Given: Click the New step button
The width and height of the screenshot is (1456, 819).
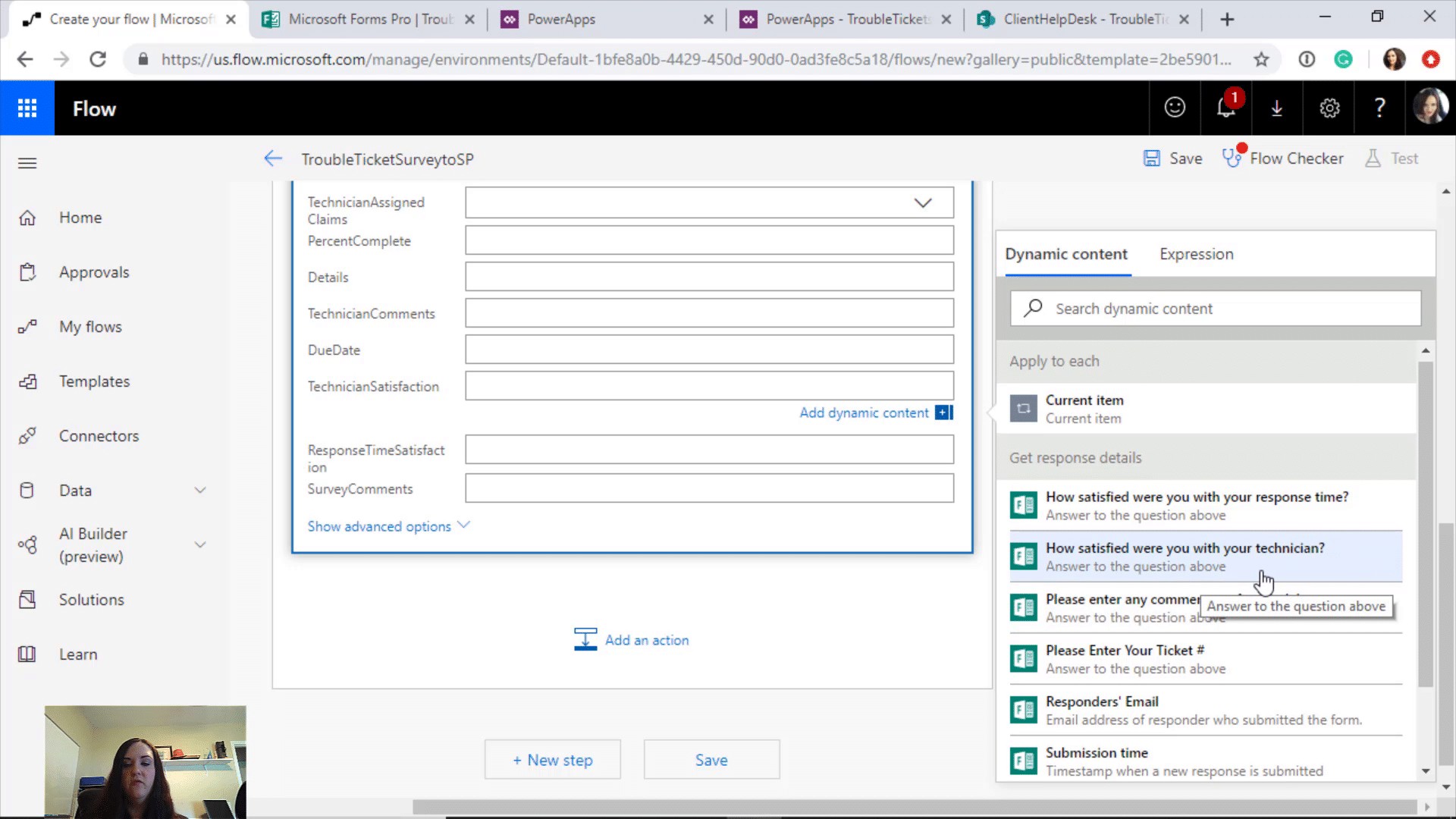Looking at the screenshot, I should coord(553,760).
